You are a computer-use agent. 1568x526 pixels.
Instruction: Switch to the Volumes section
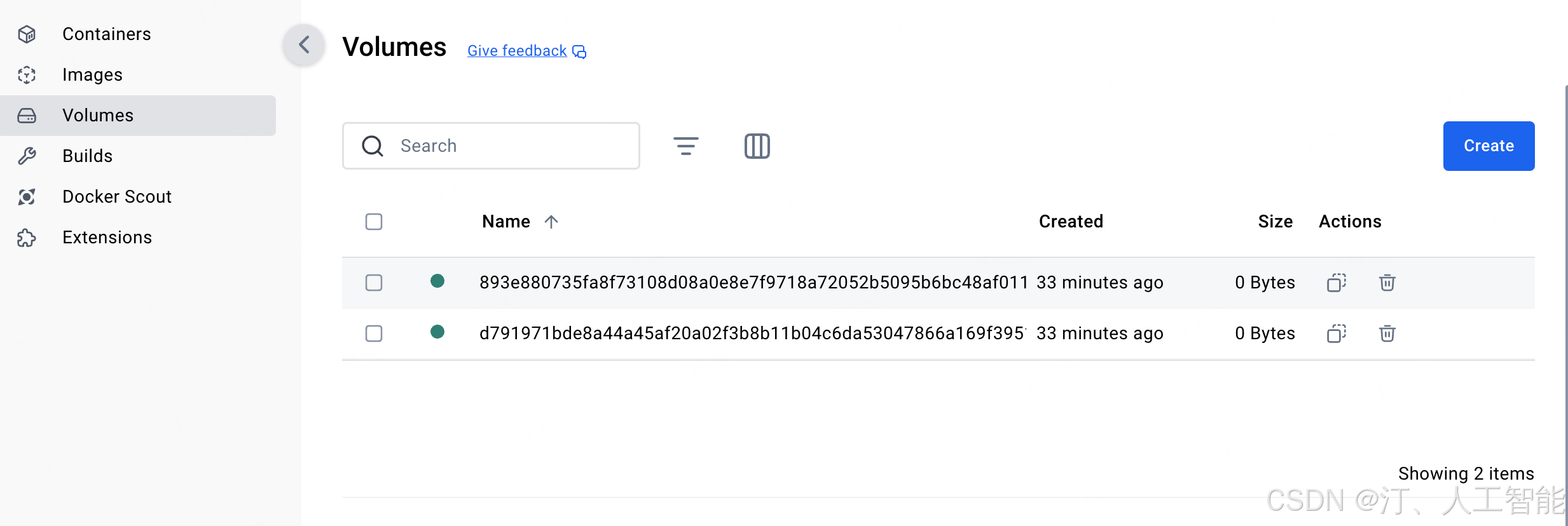point(98,116)
